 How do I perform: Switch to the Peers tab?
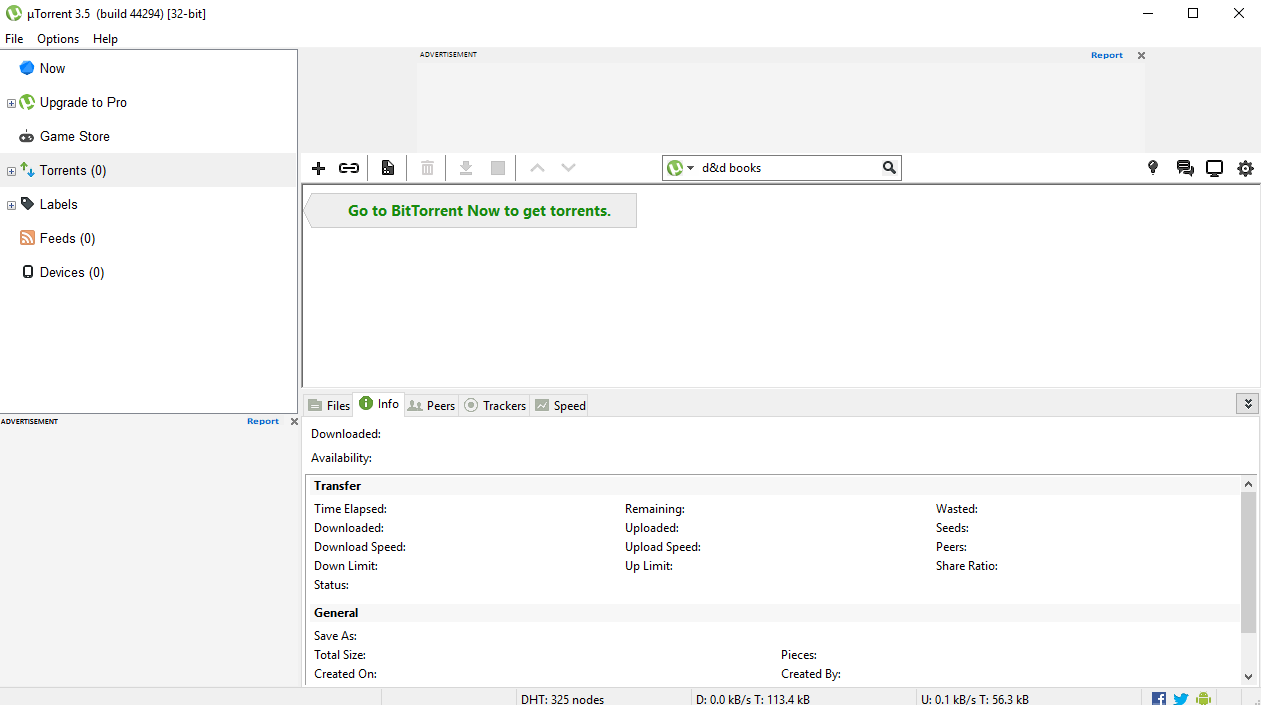pos(431,405)
